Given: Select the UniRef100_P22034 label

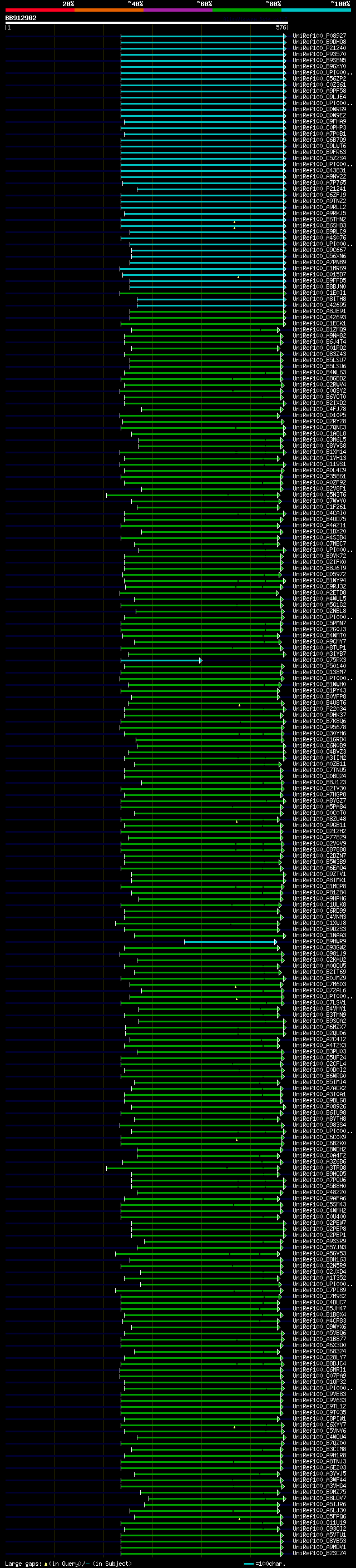Looking at the screenshot, I should pyautogui.click(x=319, y=709).
